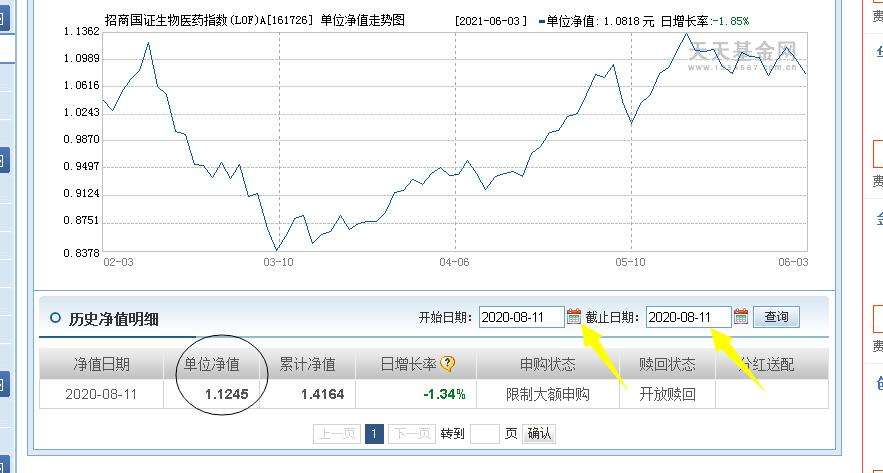Click the 0.8378 y-axis label
883x473 pixels.
click(x=81, y=252)
